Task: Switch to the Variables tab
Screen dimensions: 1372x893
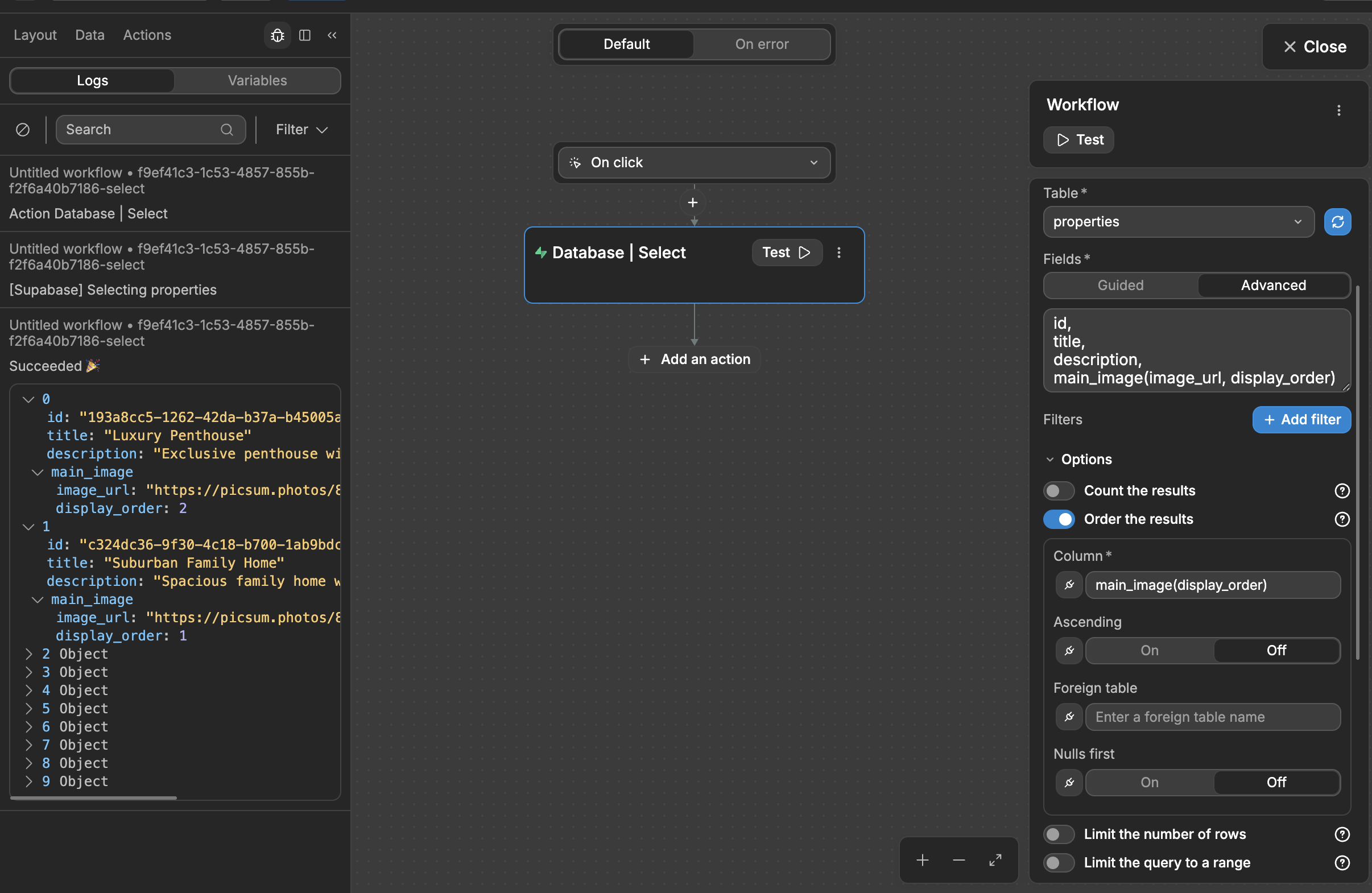Action: click(257, 81)
